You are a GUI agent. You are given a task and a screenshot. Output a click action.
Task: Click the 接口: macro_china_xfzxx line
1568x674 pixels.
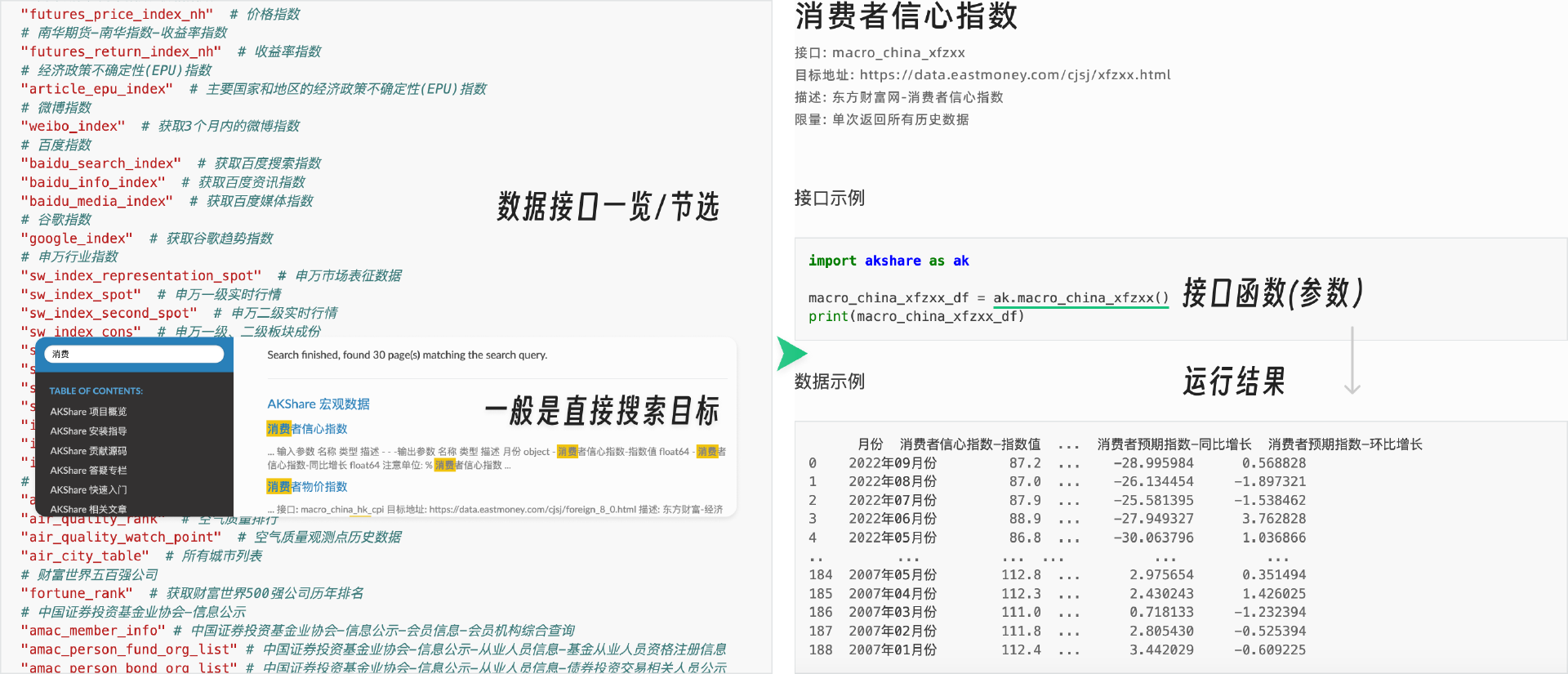[880, 53]
